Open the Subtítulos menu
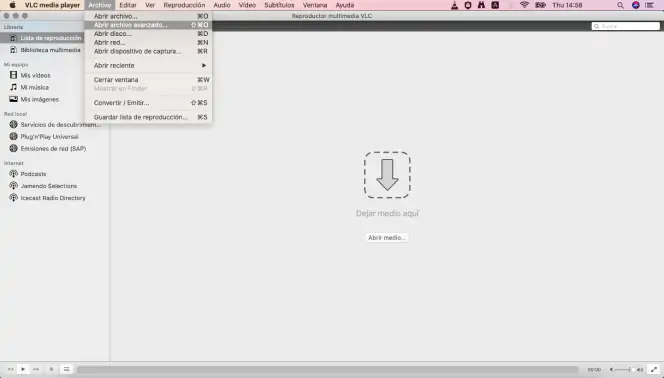 [279, 5]
